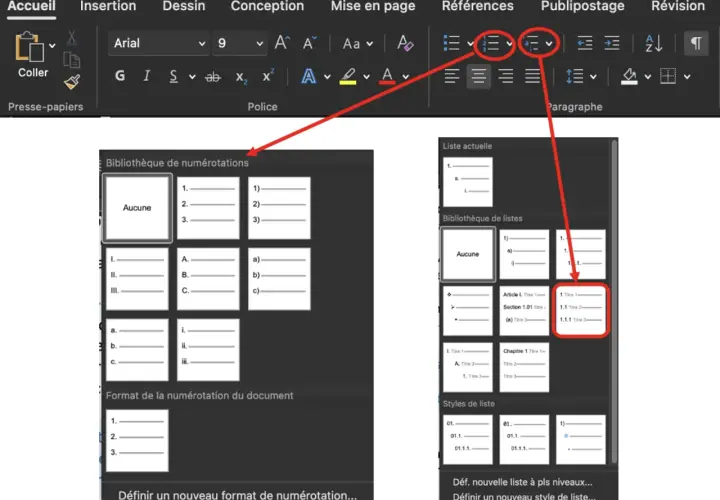This screenshot has width=720, height=500.
Task: Choose the a. b. c. lowercase numbering
Action: click(137, 350)
